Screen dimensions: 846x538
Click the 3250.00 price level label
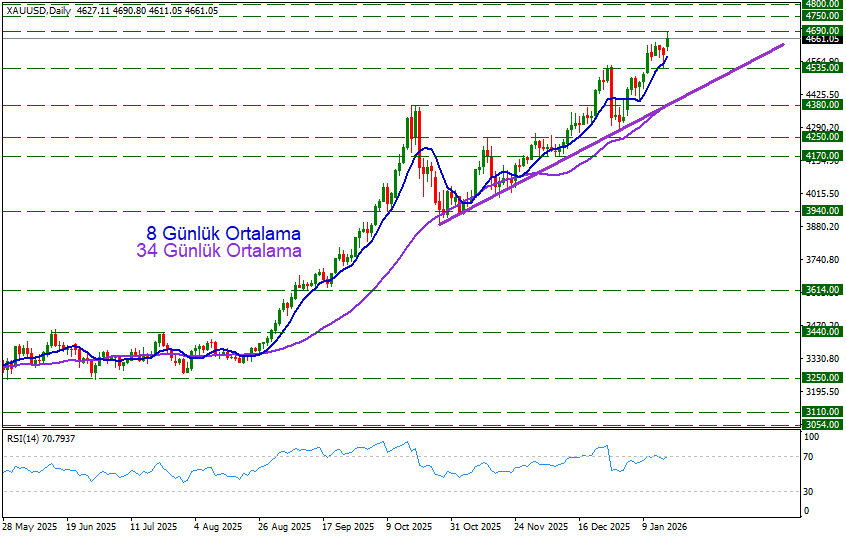821,378
